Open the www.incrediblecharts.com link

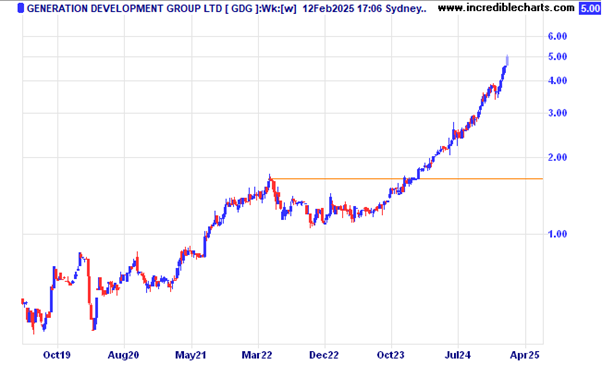[x=506, y=8]
